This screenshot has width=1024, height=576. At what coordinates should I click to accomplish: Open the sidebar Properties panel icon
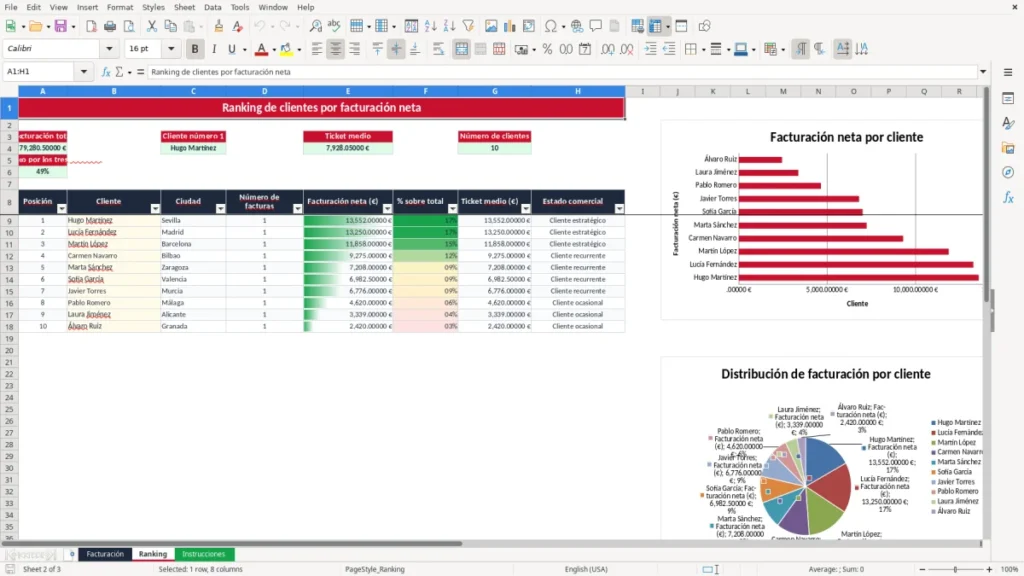tap(1008, 99)
